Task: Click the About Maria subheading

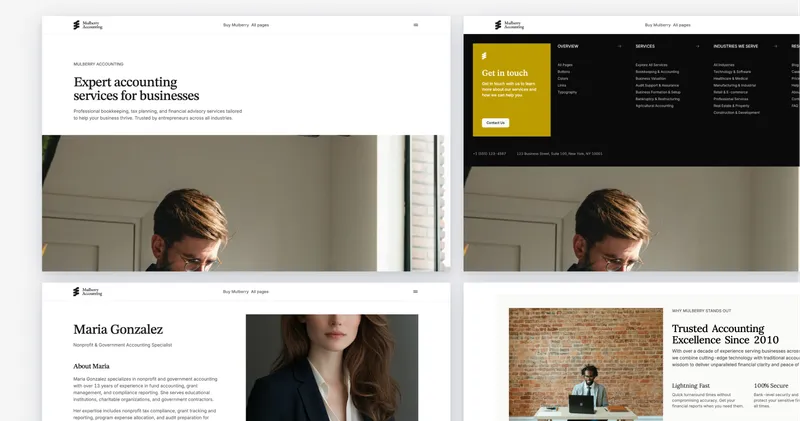Action: tap(91, 366)
